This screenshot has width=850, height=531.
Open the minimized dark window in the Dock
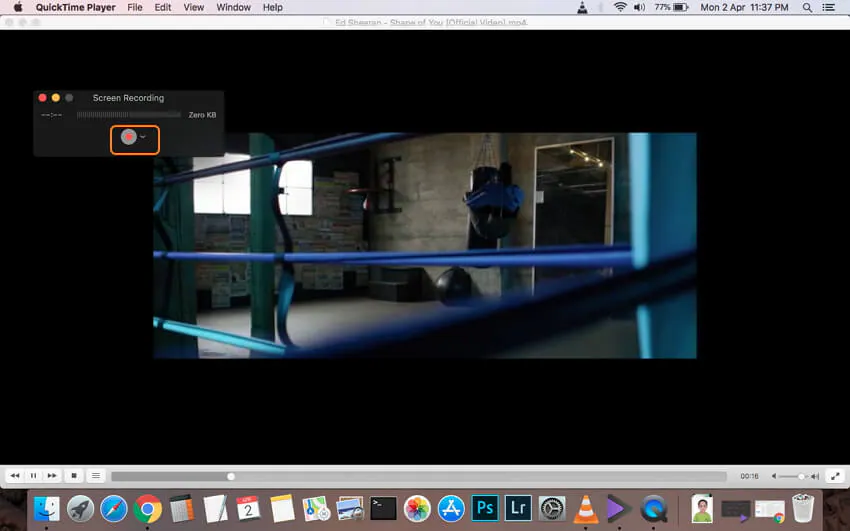(736, 511)
